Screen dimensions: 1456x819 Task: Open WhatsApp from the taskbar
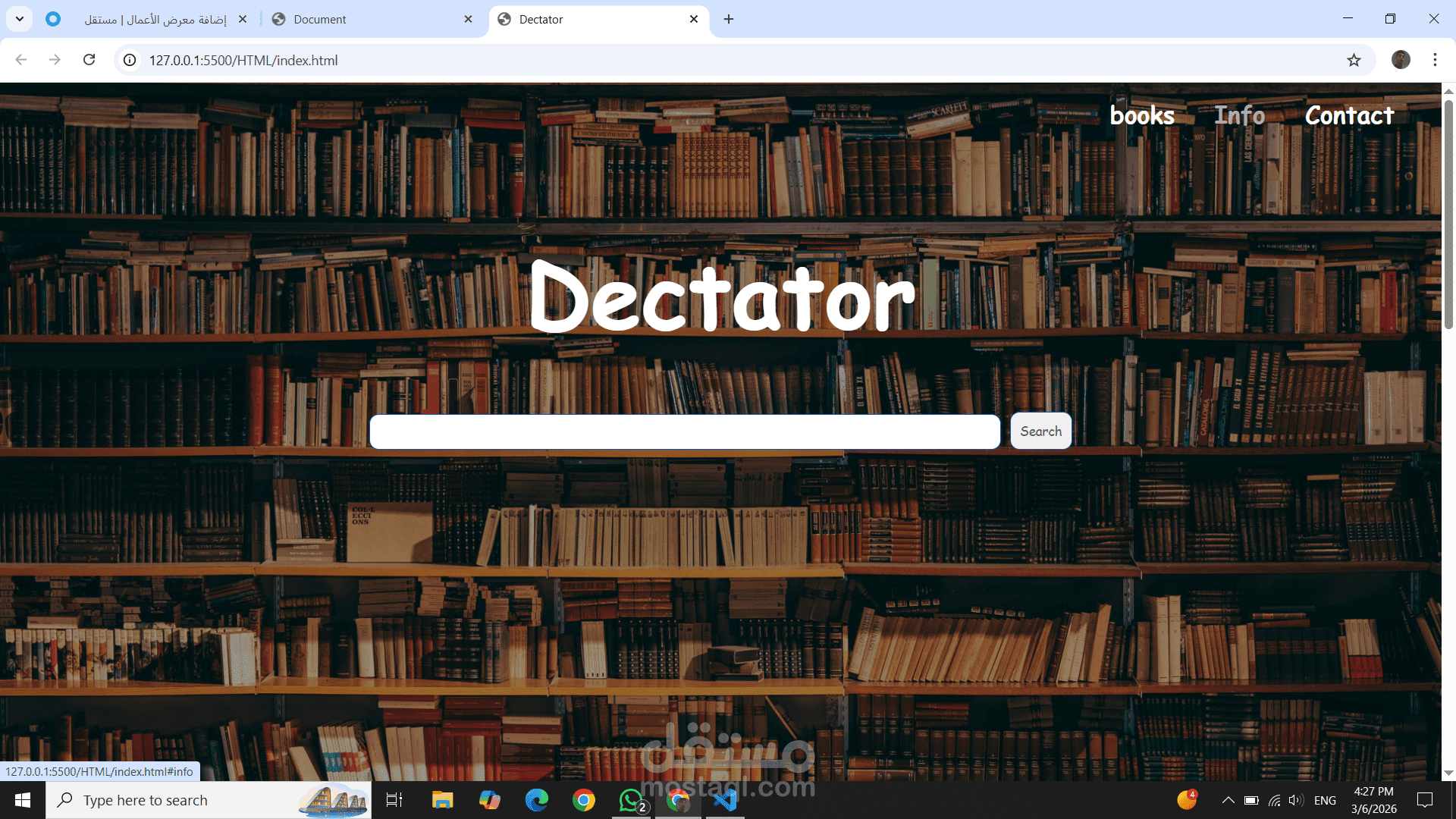point(632,799)
